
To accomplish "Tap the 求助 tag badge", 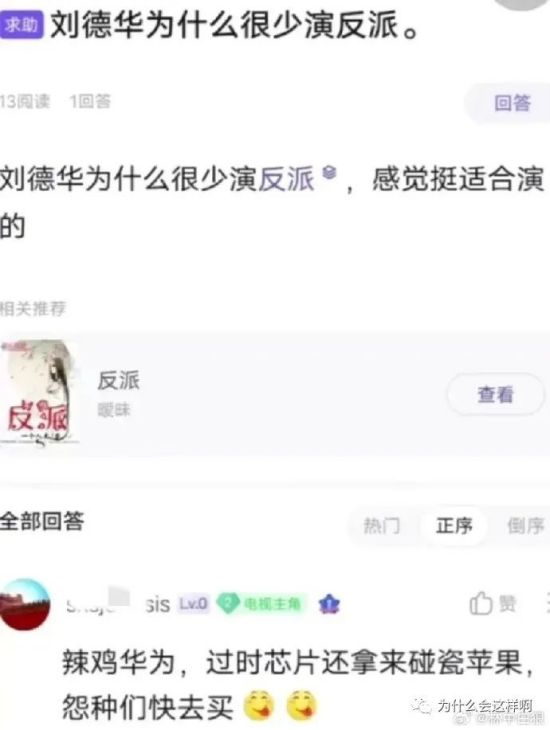I will tap(21, 25).
